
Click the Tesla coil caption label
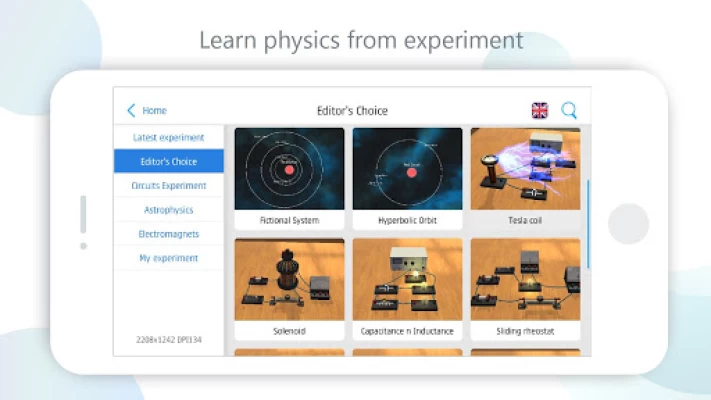click(x=525, y=220)
